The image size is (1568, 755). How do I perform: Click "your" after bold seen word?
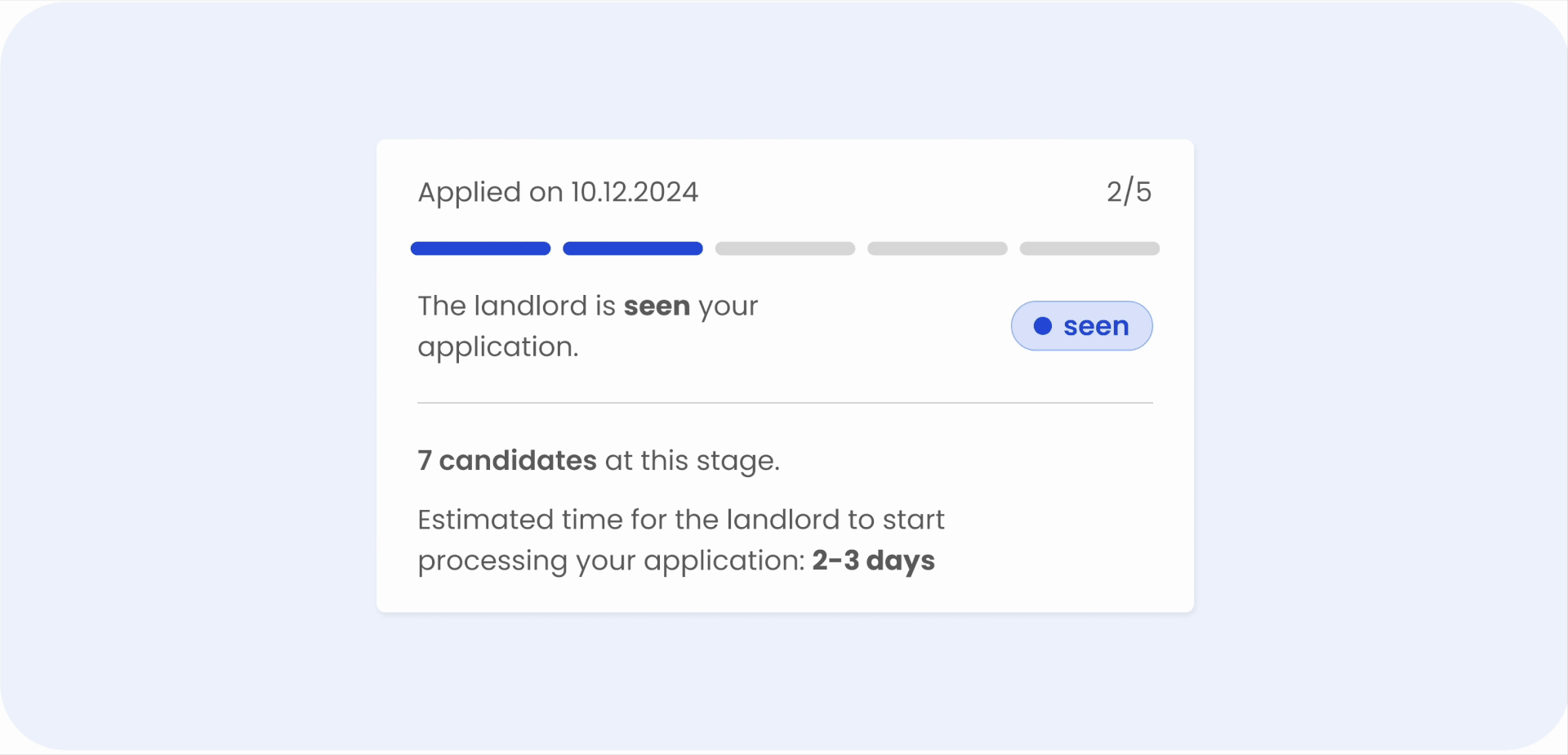(x=728, y=307)
